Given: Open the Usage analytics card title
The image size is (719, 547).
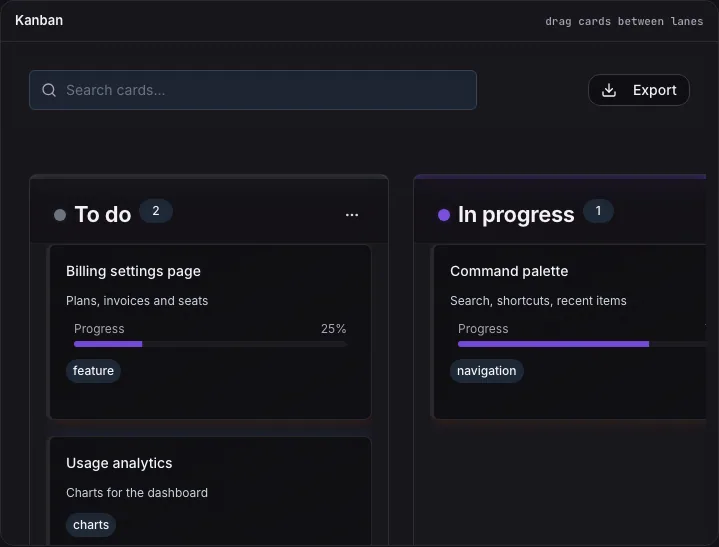Looking at the screenshot, I should click(x=119, y=463).
